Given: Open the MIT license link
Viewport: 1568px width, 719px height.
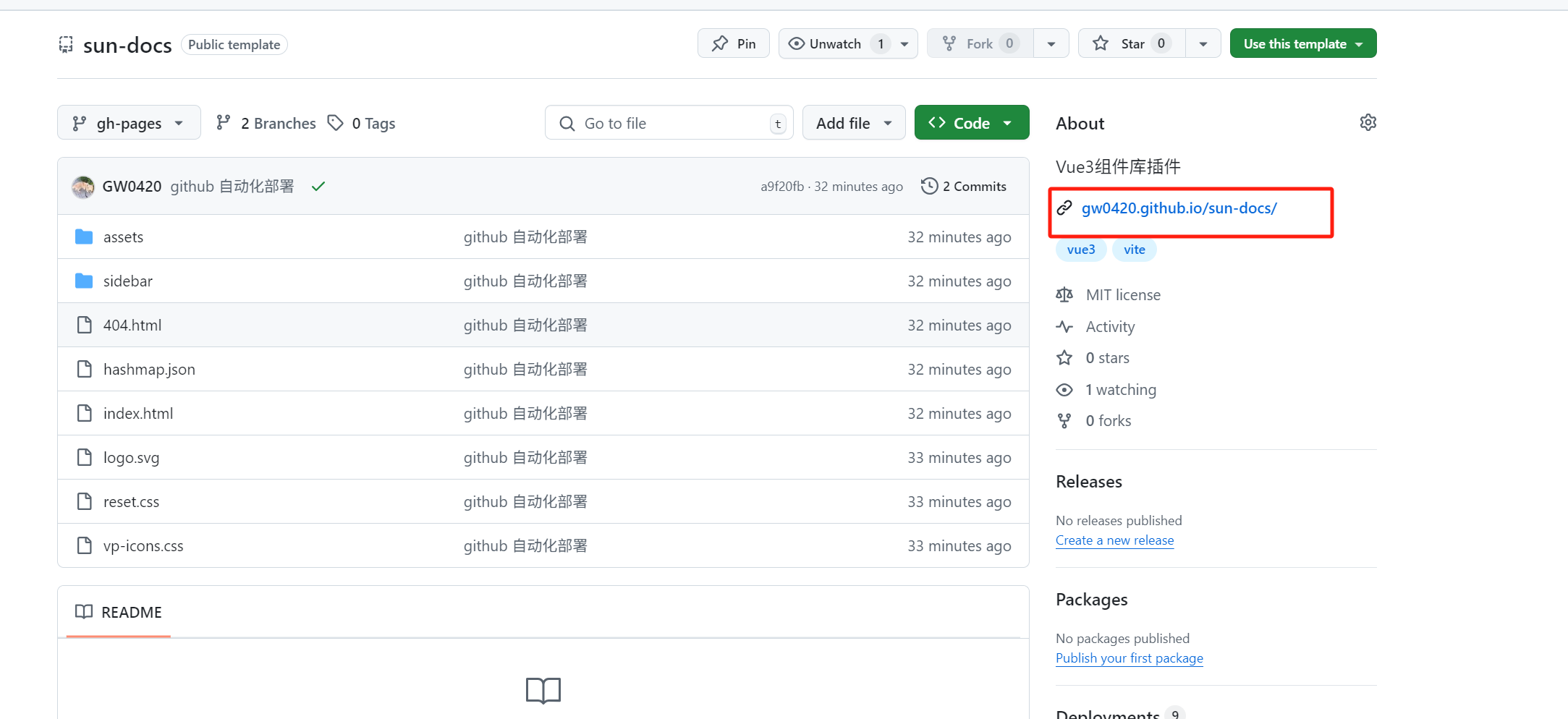Looking at the screenshot, I should point(1123,294).
